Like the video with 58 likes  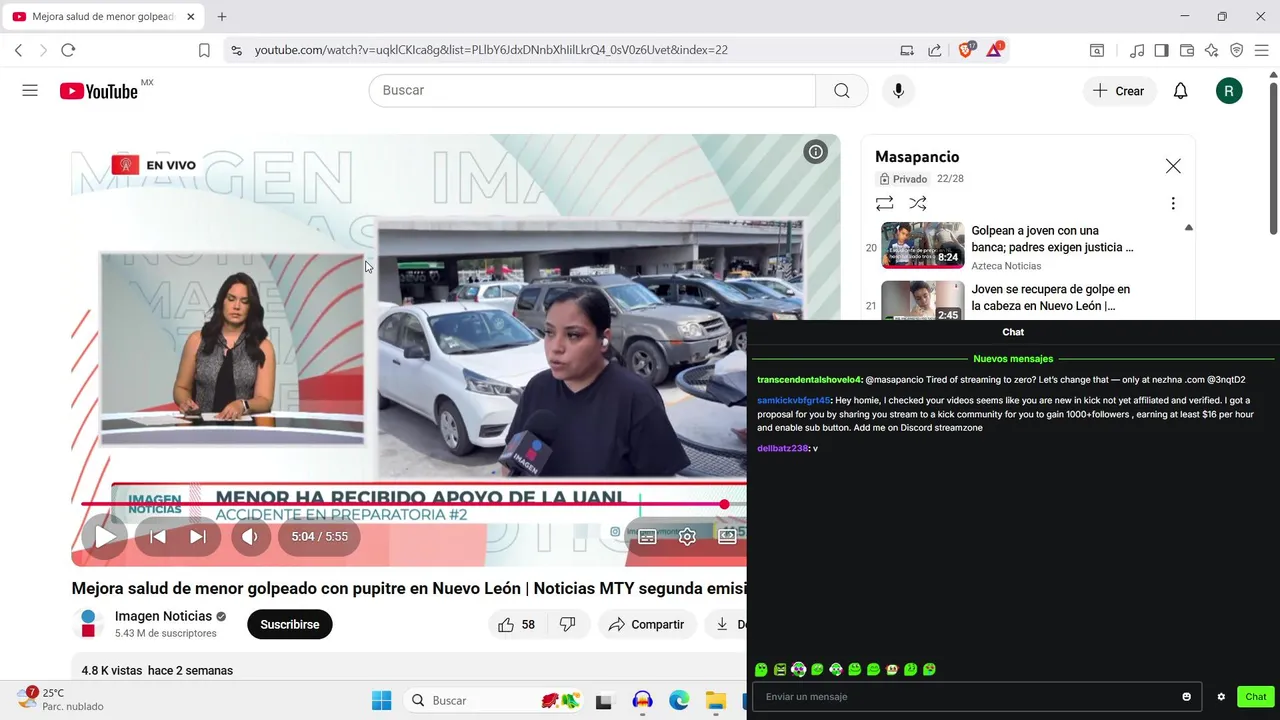[x=517, y=625]
